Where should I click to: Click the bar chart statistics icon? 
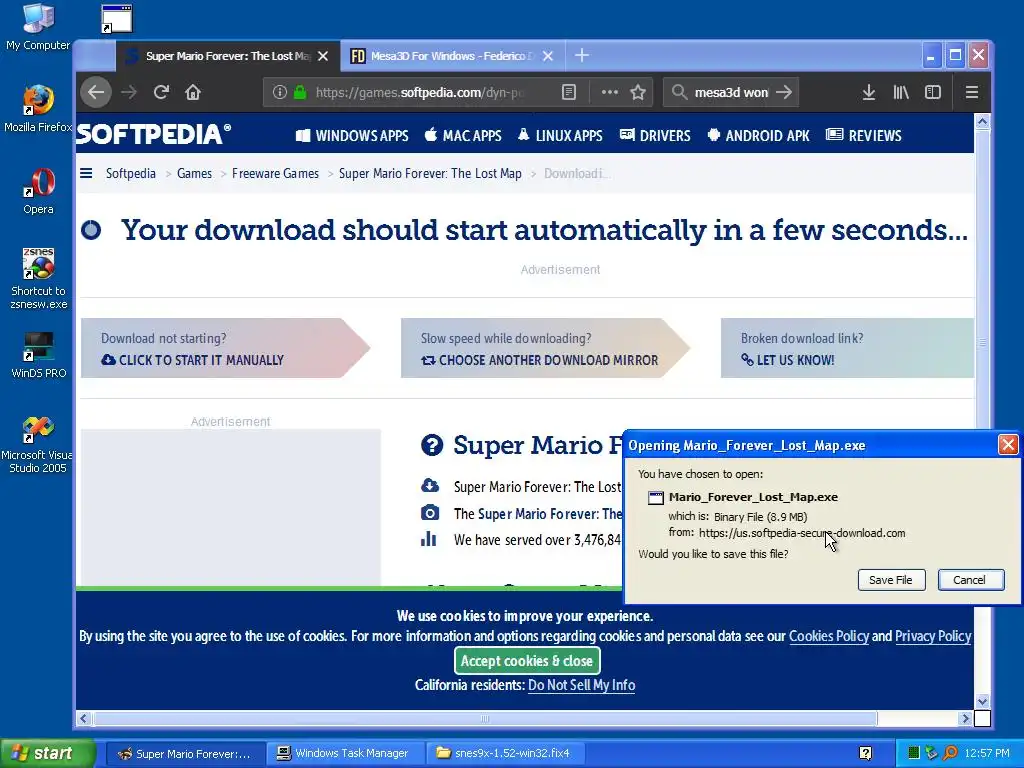428,539
